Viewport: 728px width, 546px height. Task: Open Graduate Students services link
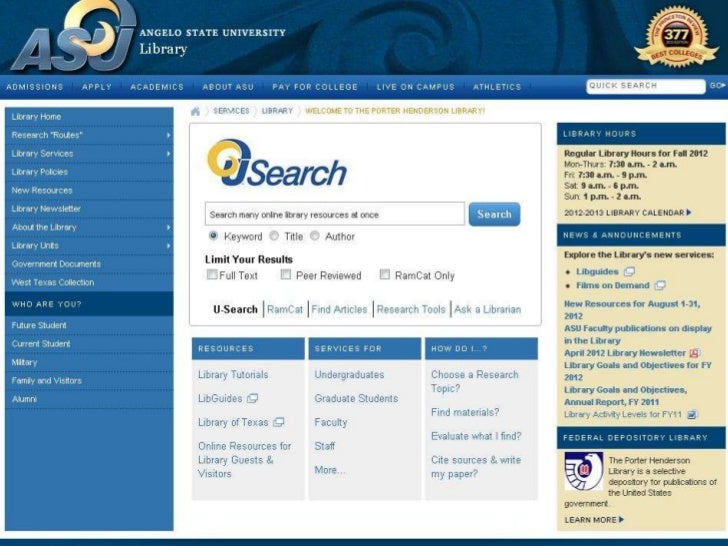coord(356,398)
